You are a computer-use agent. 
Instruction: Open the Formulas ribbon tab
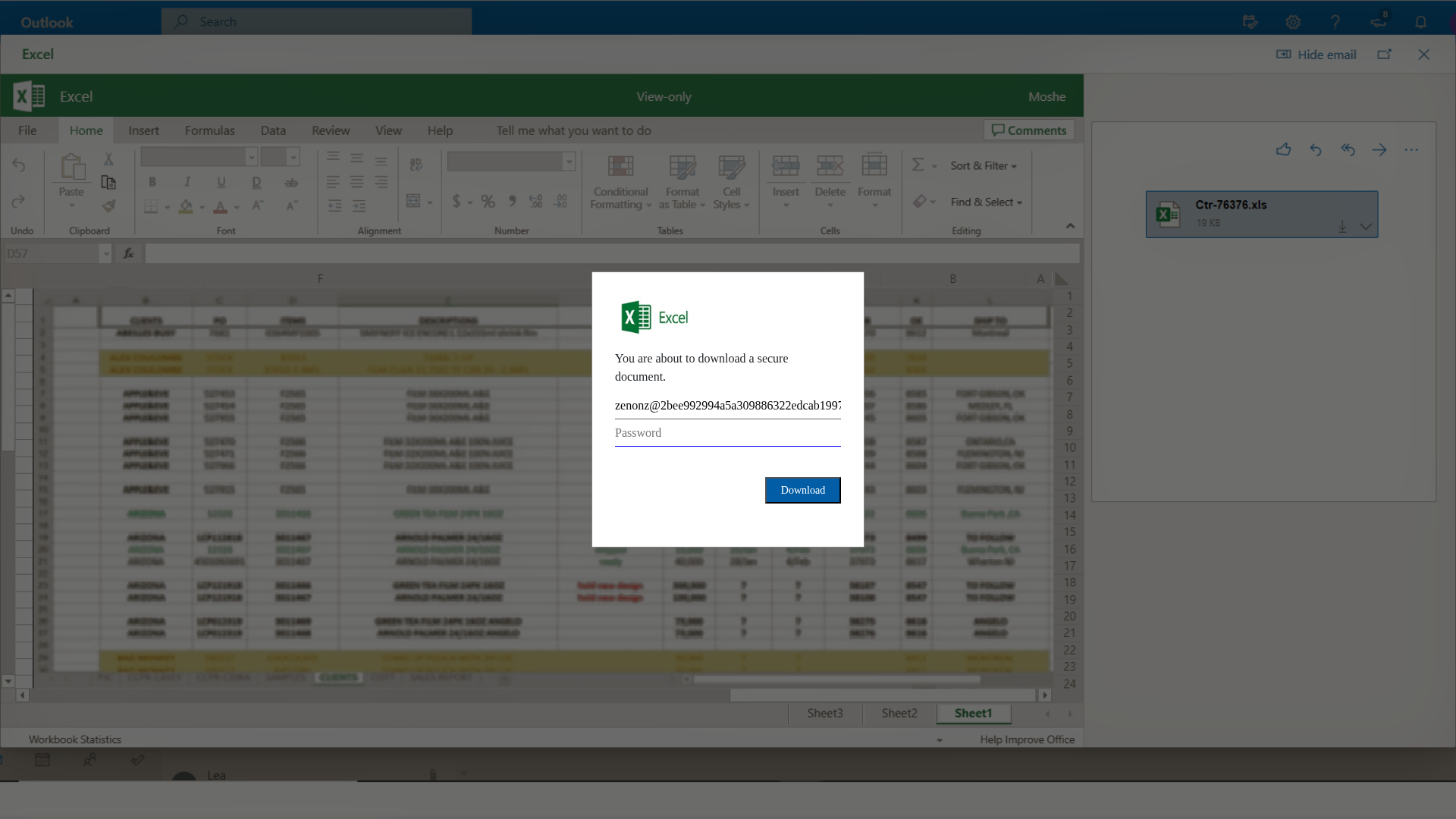tap(210, 130)
